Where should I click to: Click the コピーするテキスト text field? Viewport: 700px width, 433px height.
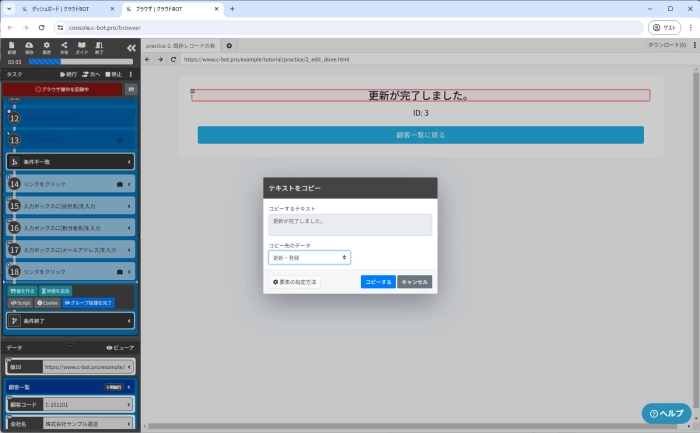tap(350, 224)
